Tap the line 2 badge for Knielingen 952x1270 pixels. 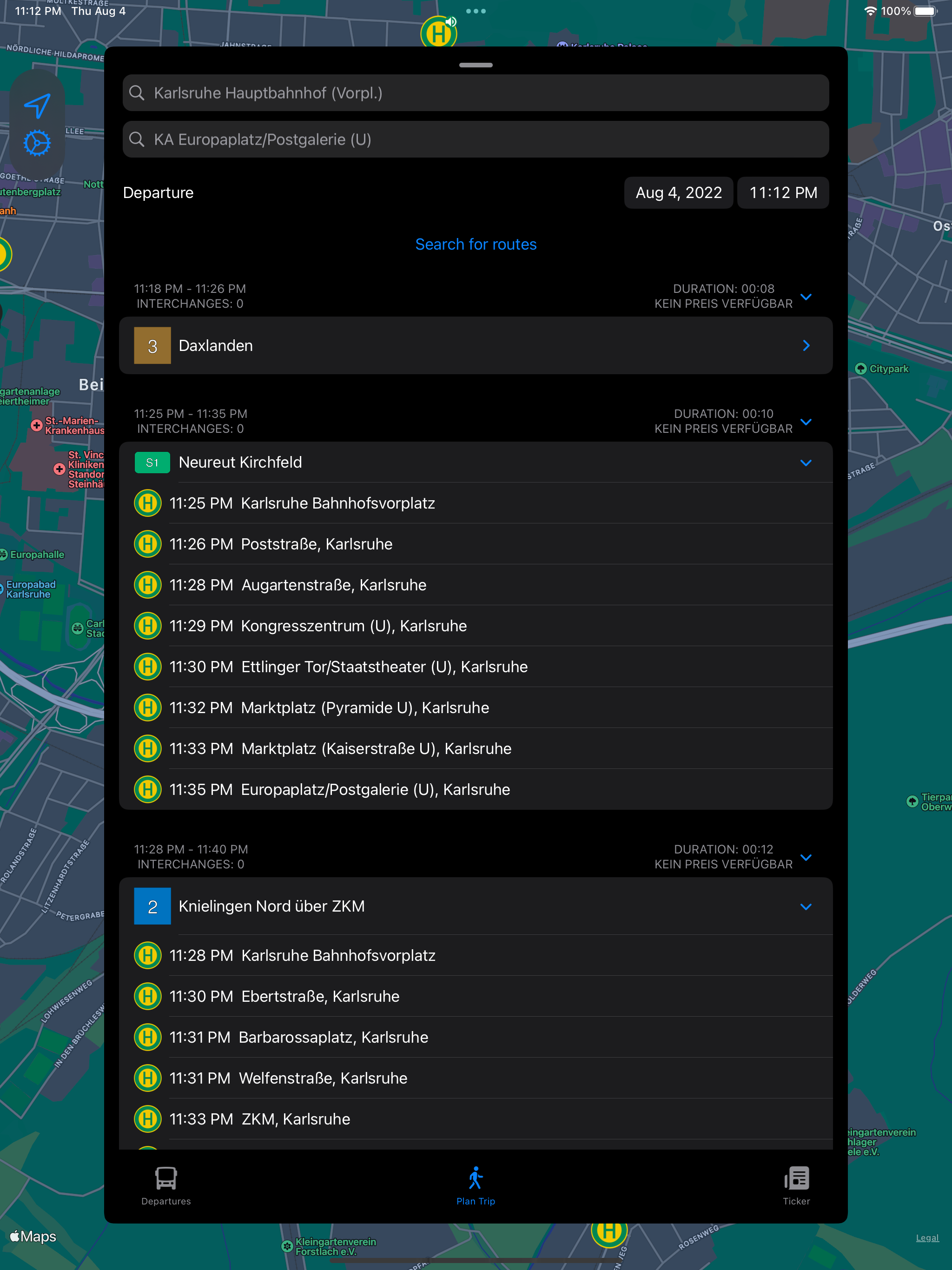(x=152, y=906)
